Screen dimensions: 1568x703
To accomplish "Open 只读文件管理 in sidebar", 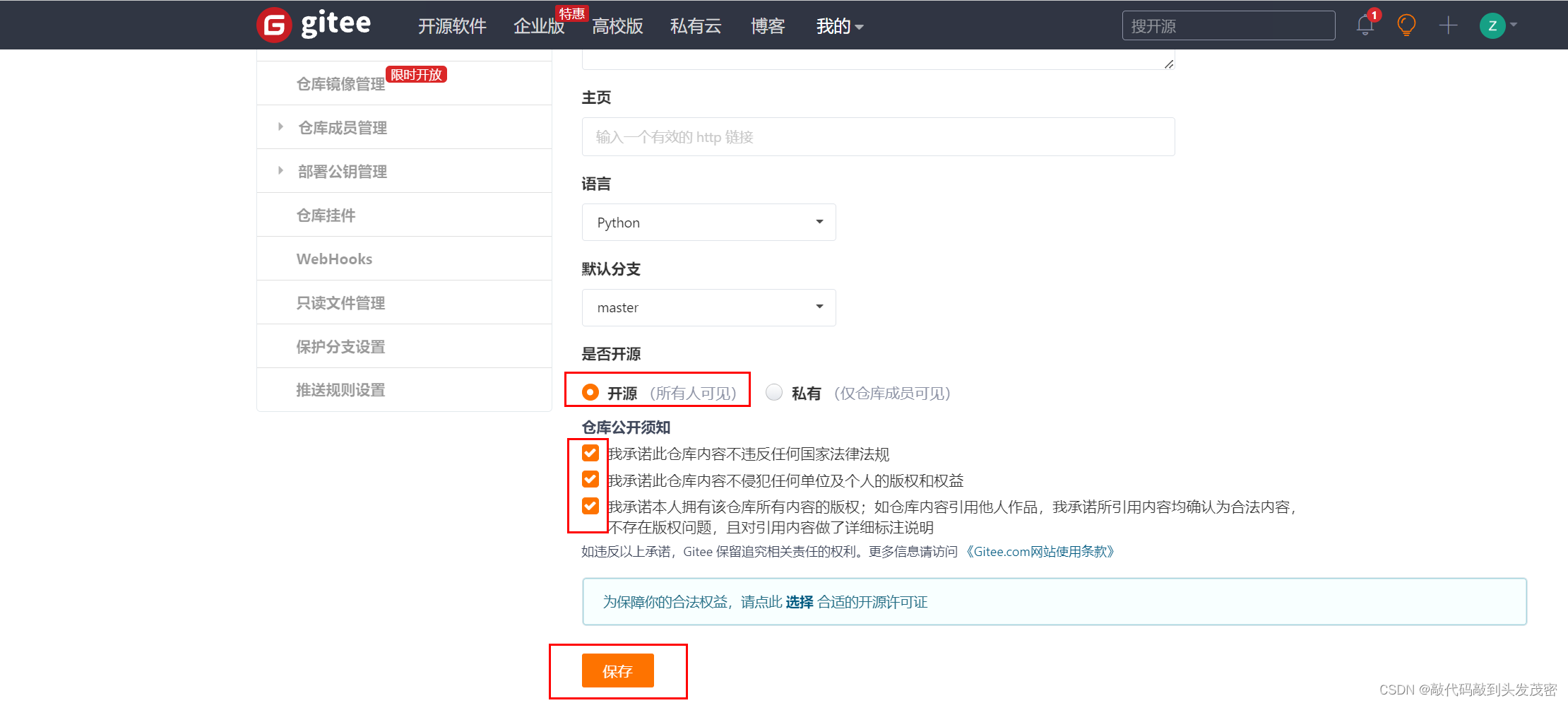I will tap(340, 302).
